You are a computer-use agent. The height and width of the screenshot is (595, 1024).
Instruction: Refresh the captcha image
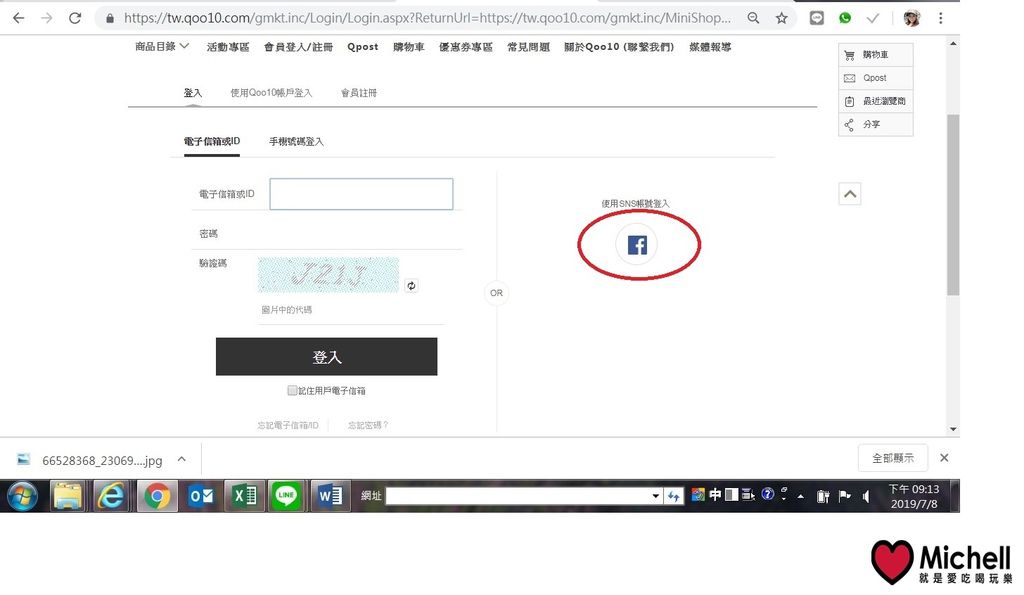(411, 285)
